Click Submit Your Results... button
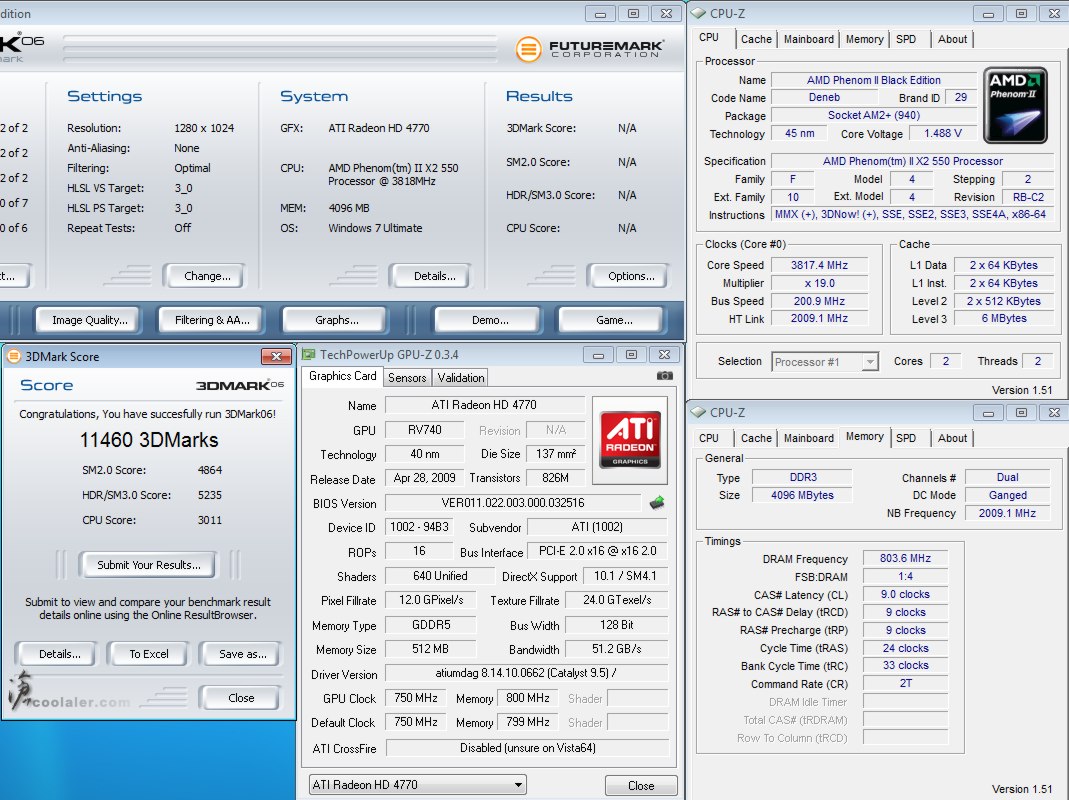This screenshot has width=1069, height=800. 149,565
